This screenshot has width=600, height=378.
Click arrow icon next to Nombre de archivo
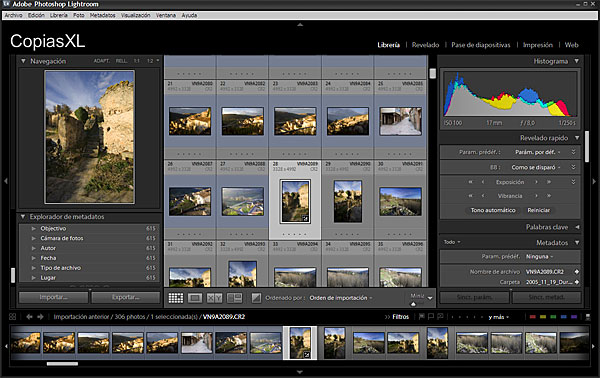pyautogui.click(x=576, y=272)
